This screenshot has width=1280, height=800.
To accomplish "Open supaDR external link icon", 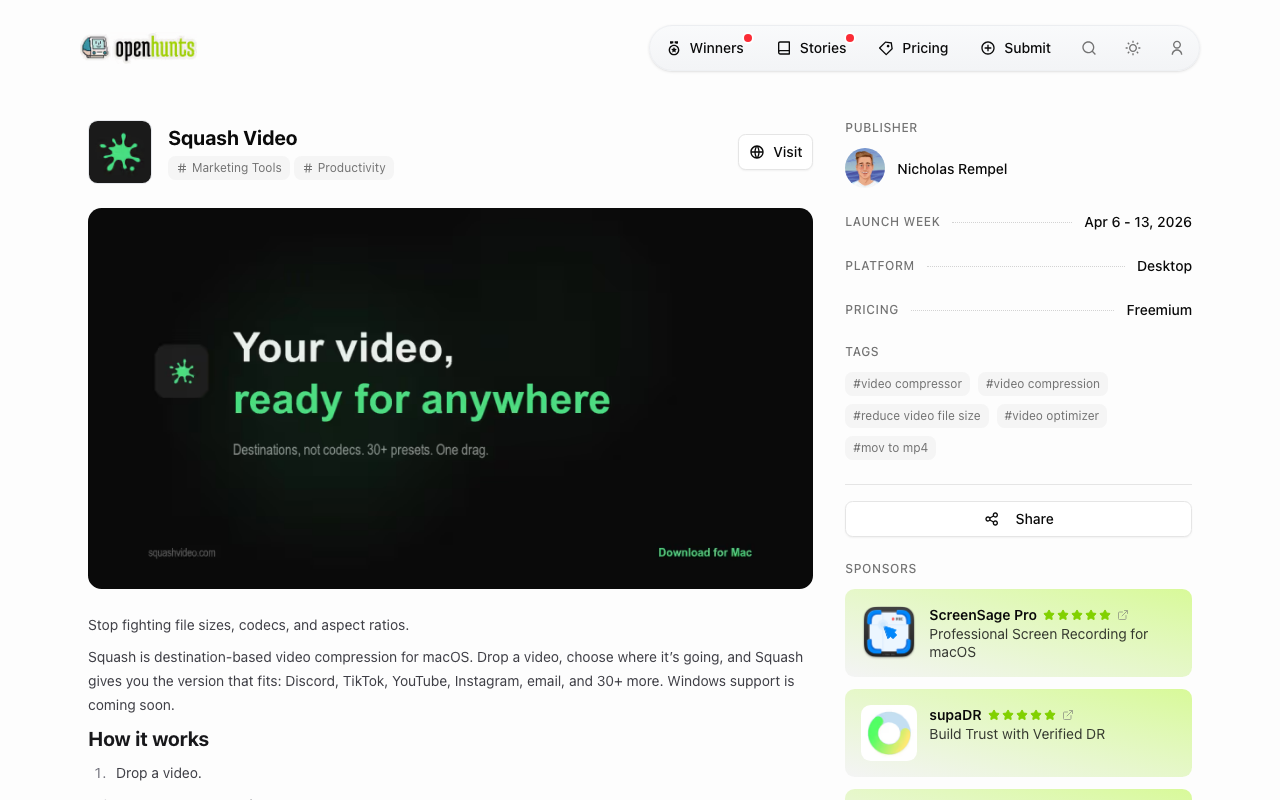I will [1068, 715].
